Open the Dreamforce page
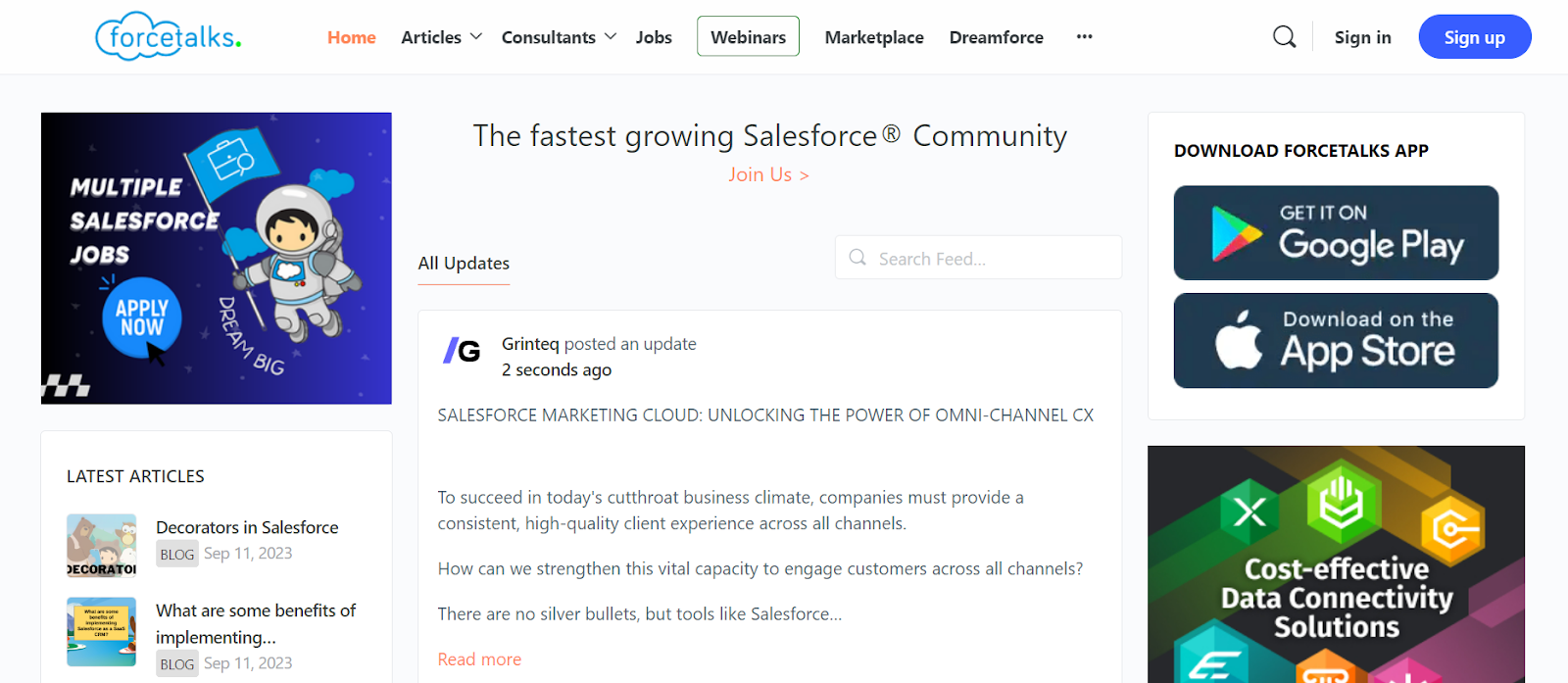This screenshot has height=683, width=1568. click(x=997, y=37)
